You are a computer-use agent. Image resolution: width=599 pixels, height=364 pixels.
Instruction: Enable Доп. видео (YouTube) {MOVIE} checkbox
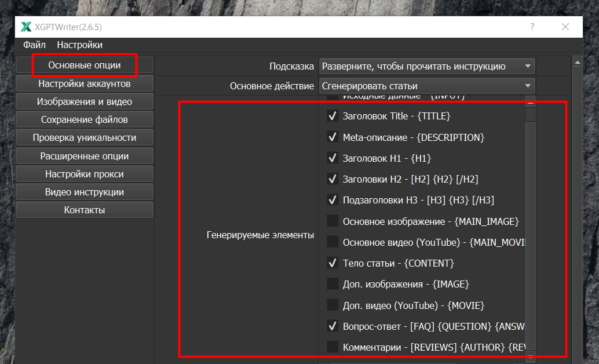332,305
